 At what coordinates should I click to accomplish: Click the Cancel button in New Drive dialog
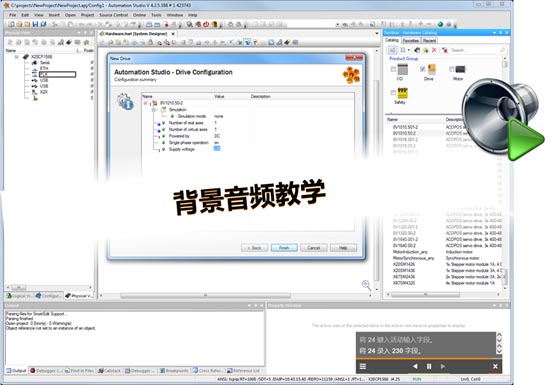[313, 248]
